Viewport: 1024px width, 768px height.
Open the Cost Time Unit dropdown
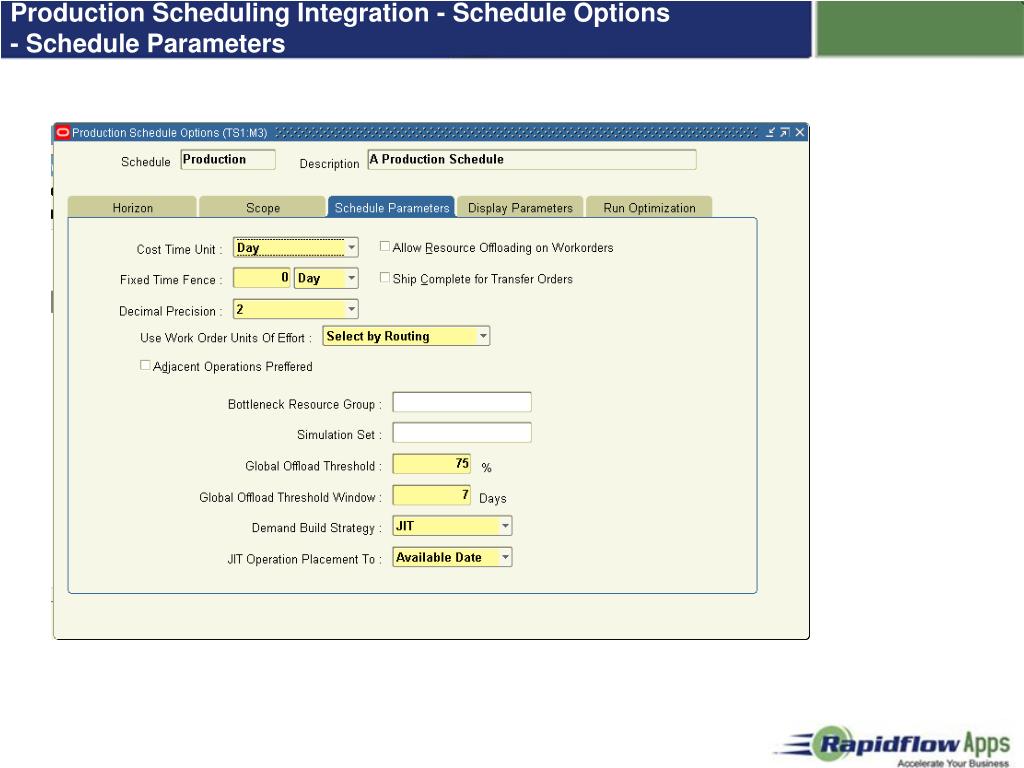(x=351, y=248)
